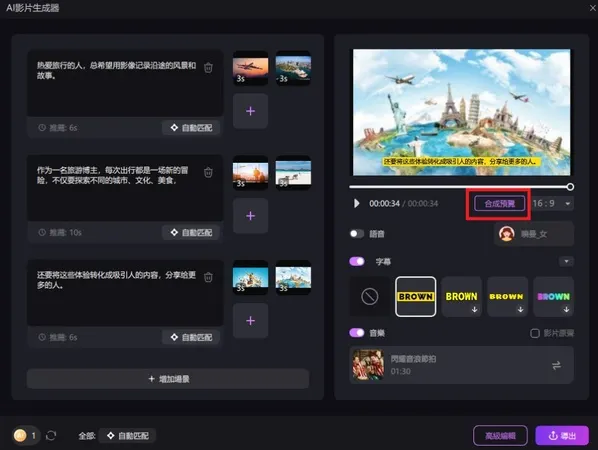Check the 影片原聲 original sound checkbox
598x450 pixels.
(x=535, y=333)
